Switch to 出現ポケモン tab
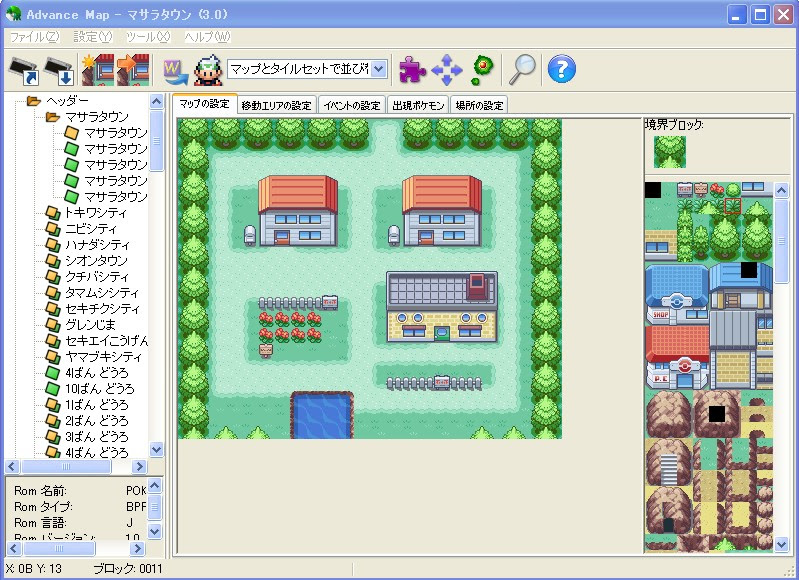 pyautogui.click(x=418, y=105)
